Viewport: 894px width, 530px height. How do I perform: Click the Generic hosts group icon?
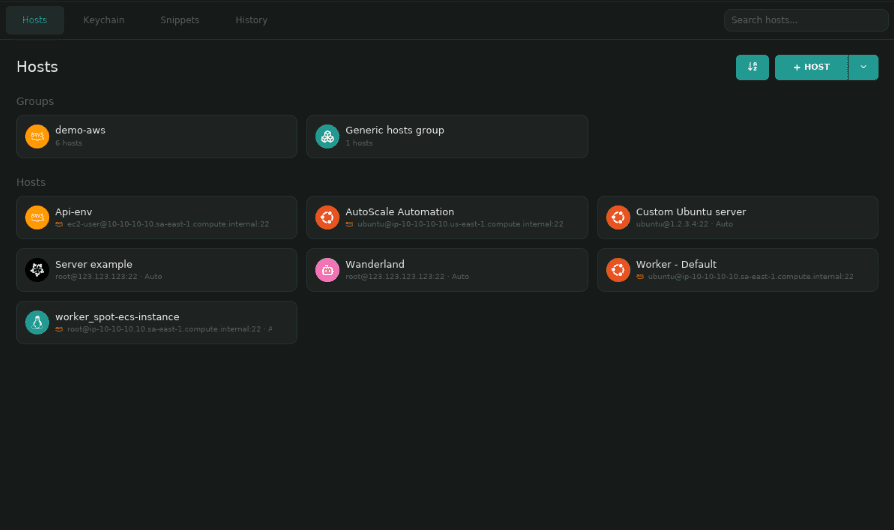coord(327,136)
